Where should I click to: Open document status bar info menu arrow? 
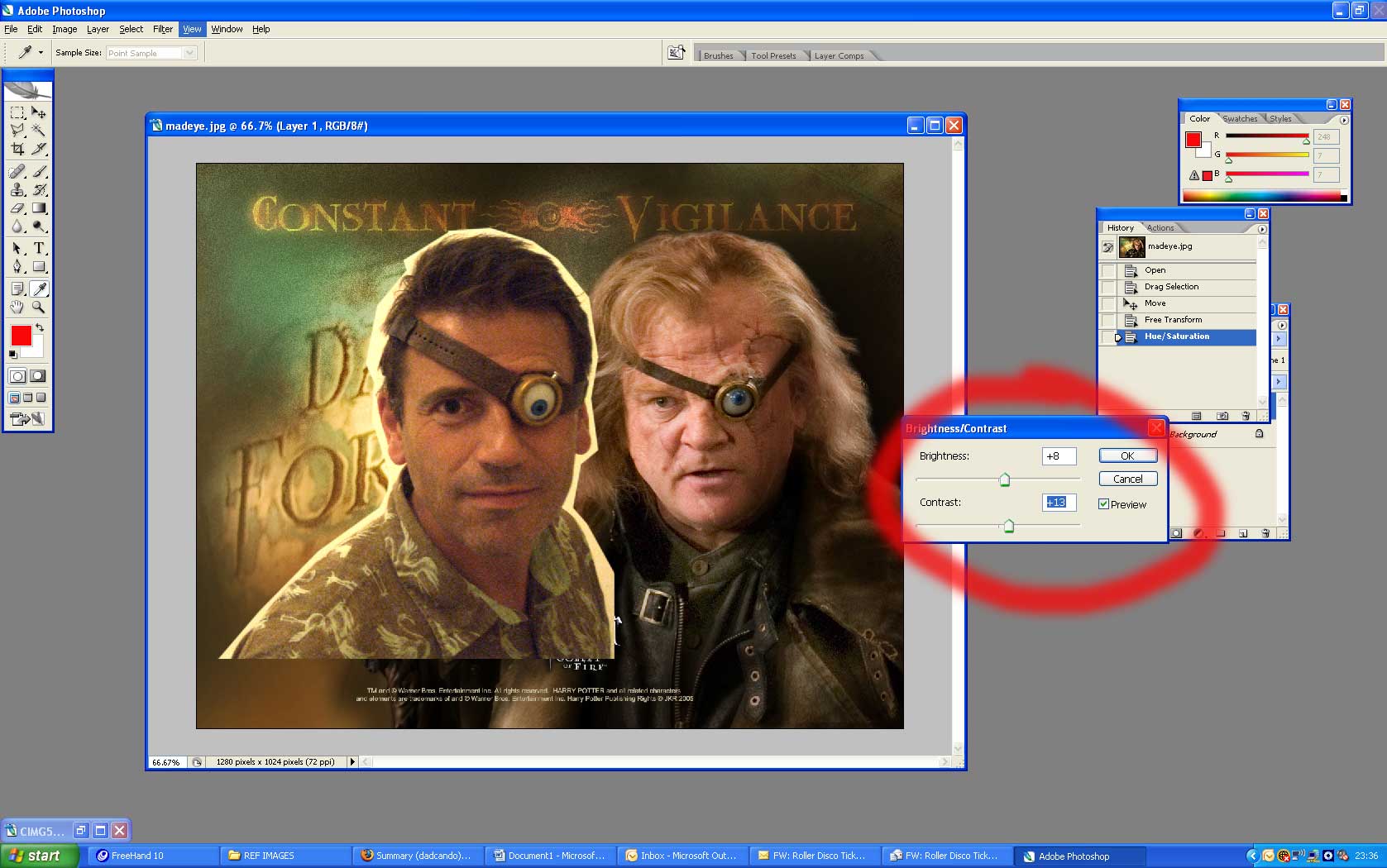[352, 762]
